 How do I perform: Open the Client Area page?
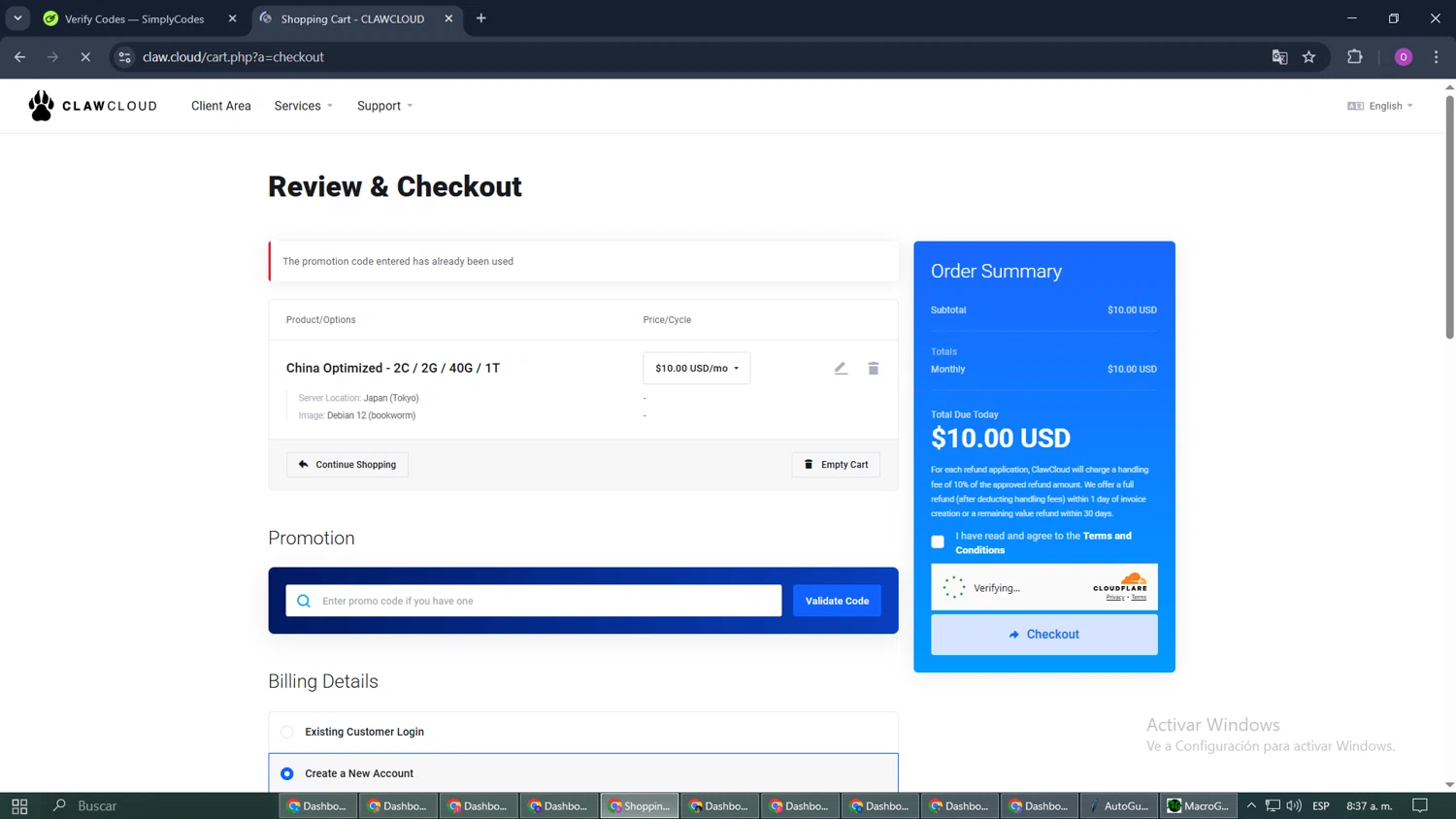coord(221,106)
